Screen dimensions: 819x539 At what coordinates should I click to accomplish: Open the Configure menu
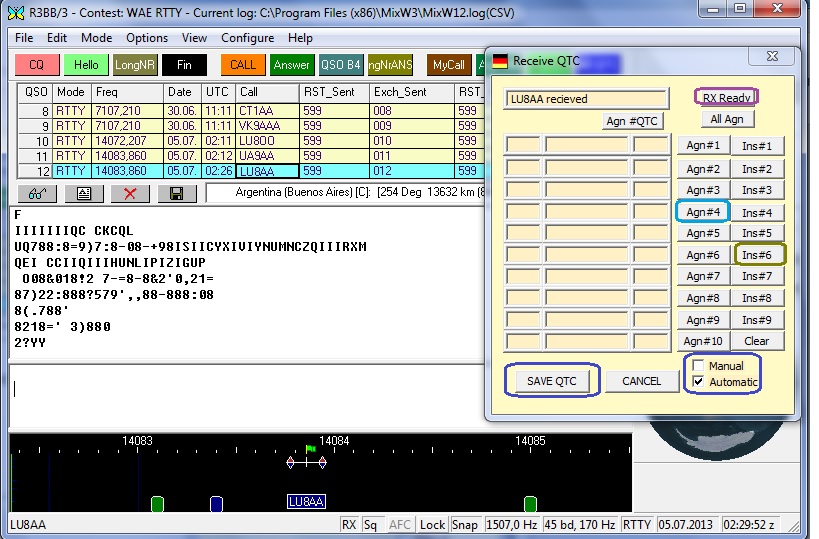pyautogui.click(x=247, y=38)
